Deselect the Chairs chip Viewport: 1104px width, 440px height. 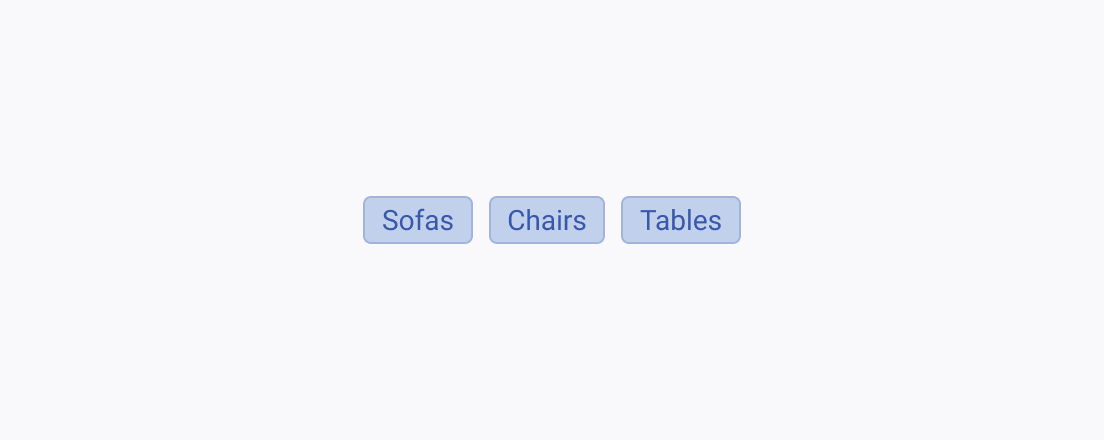547,220
